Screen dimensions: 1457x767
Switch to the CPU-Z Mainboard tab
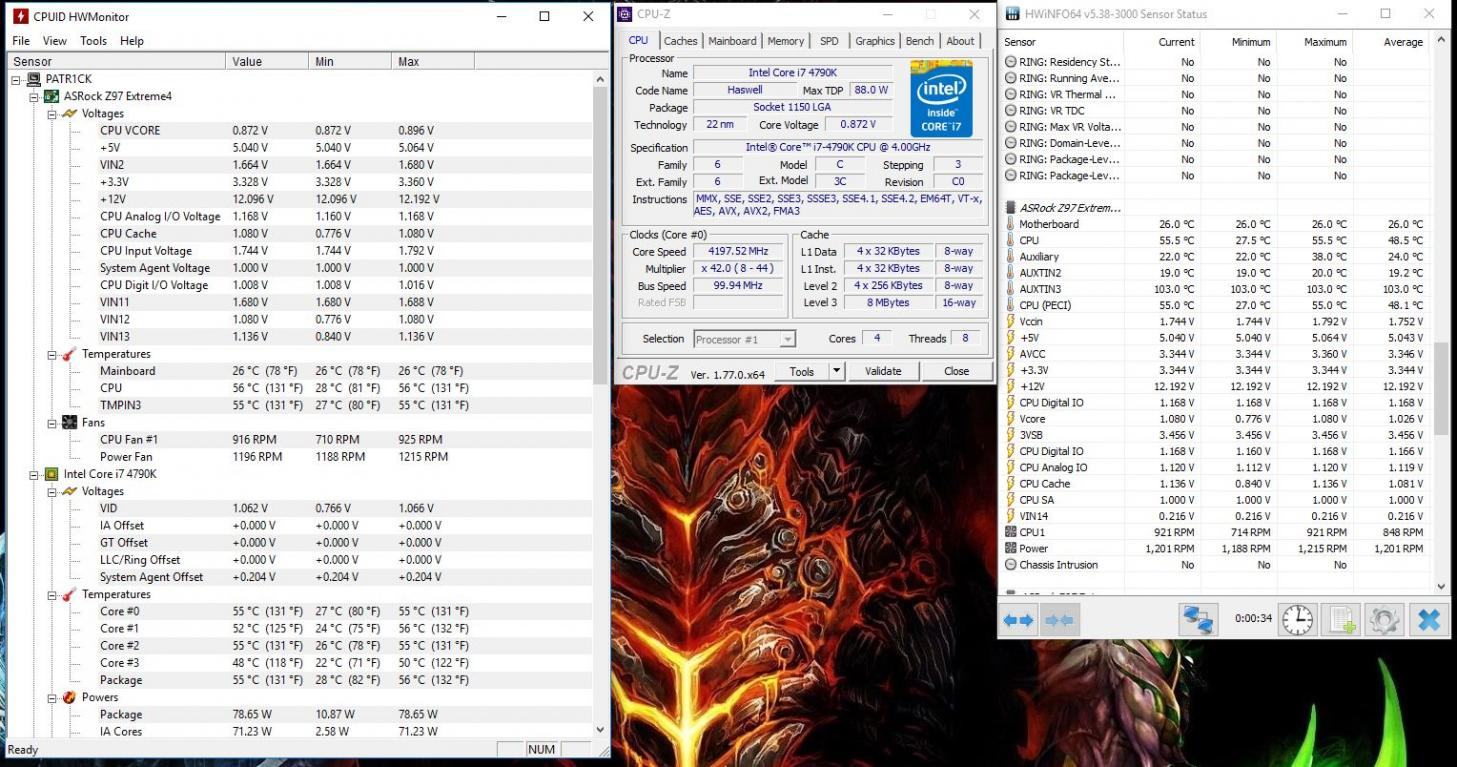732,41
